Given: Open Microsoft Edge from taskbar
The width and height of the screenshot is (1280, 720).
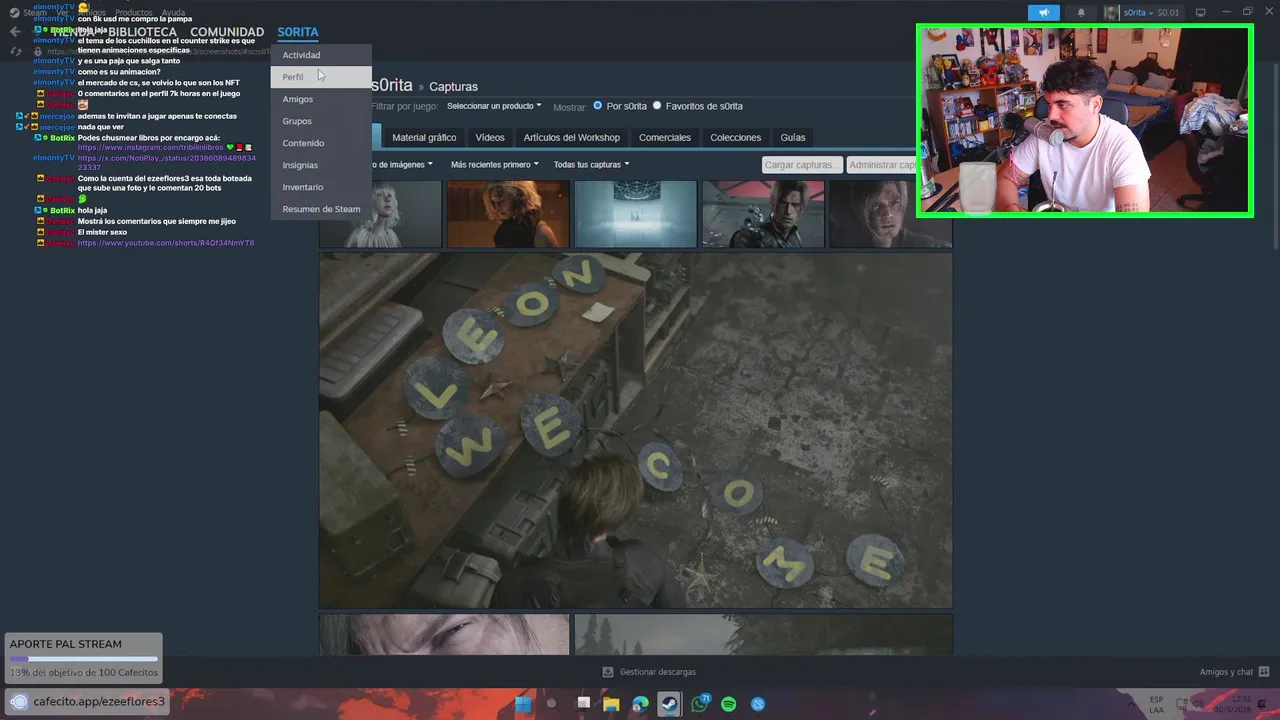Looking at the screenshot, I should click(640, 704).
